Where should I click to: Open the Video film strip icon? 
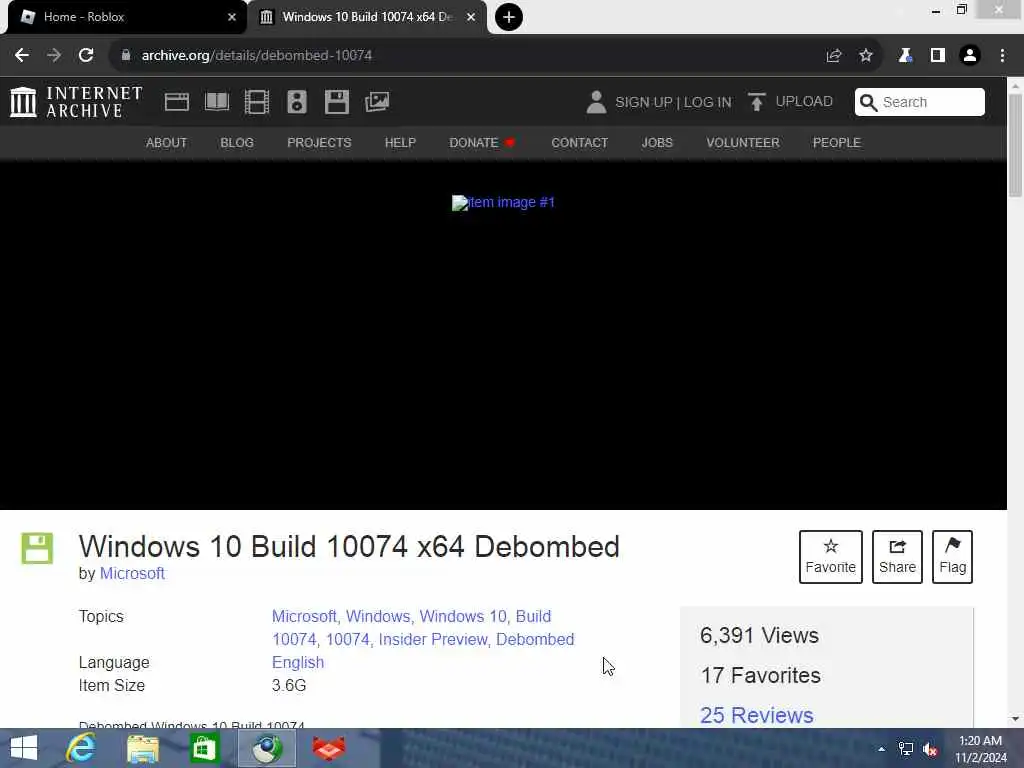pyautogui.click(x=257, y=102)
